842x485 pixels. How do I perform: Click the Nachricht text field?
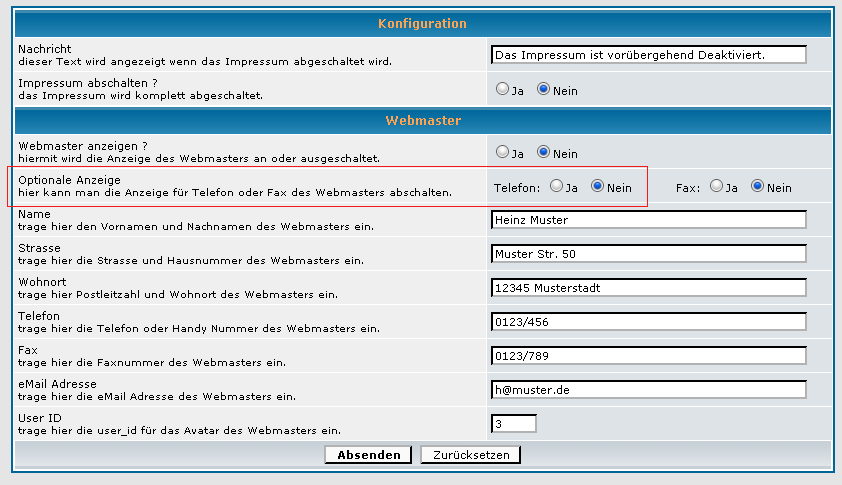(648, 54)
